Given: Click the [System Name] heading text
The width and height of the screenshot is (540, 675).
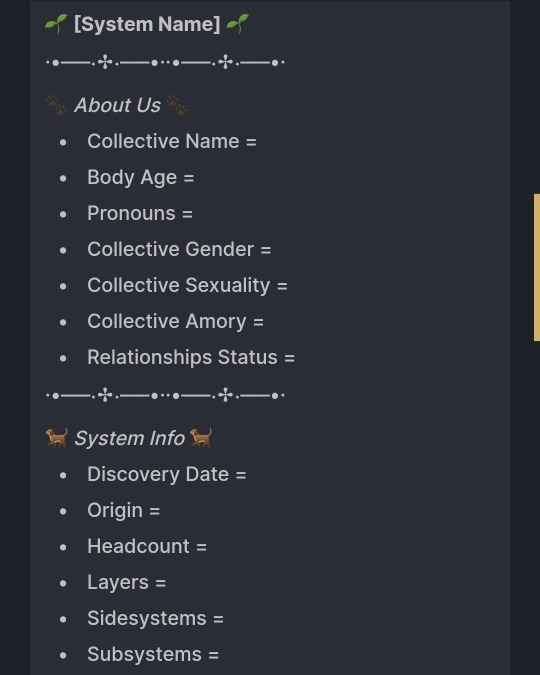Looking at the screenshot, I should click(x=147, y=24).
